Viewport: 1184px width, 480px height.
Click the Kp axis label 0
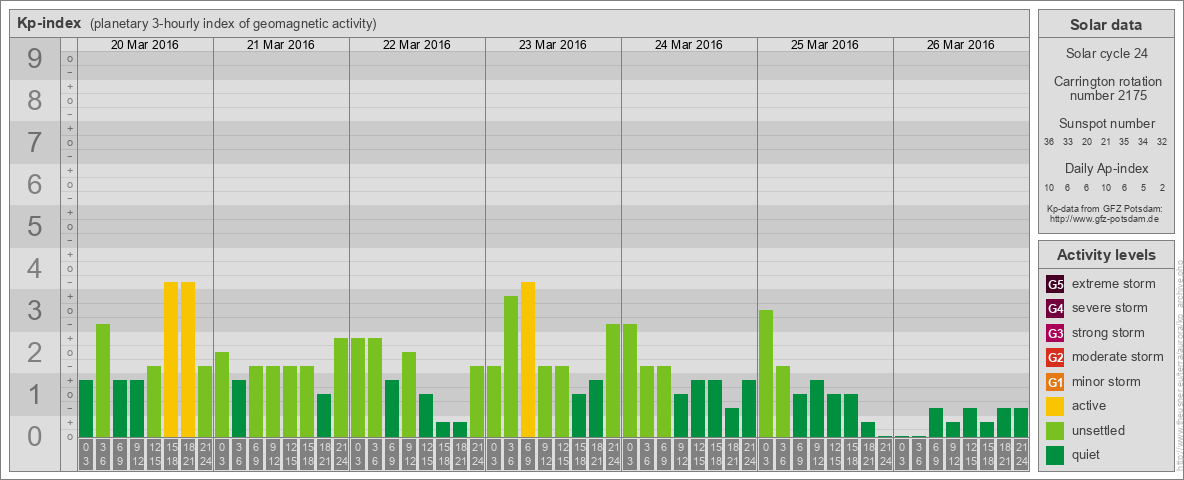[34, 436]
